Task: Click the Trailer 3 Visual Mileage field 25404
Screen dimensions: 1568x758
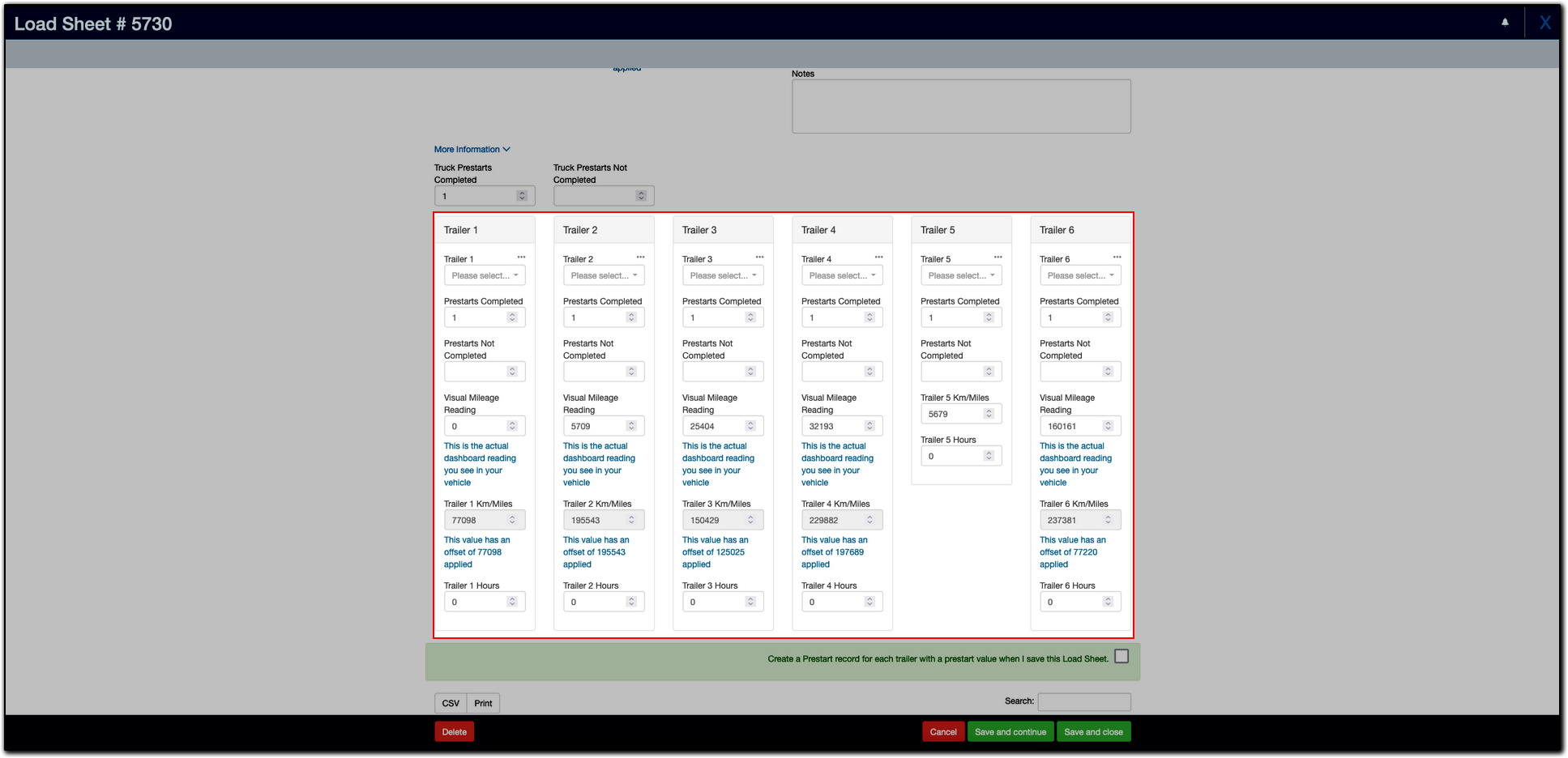Action: tap(723, 426)
